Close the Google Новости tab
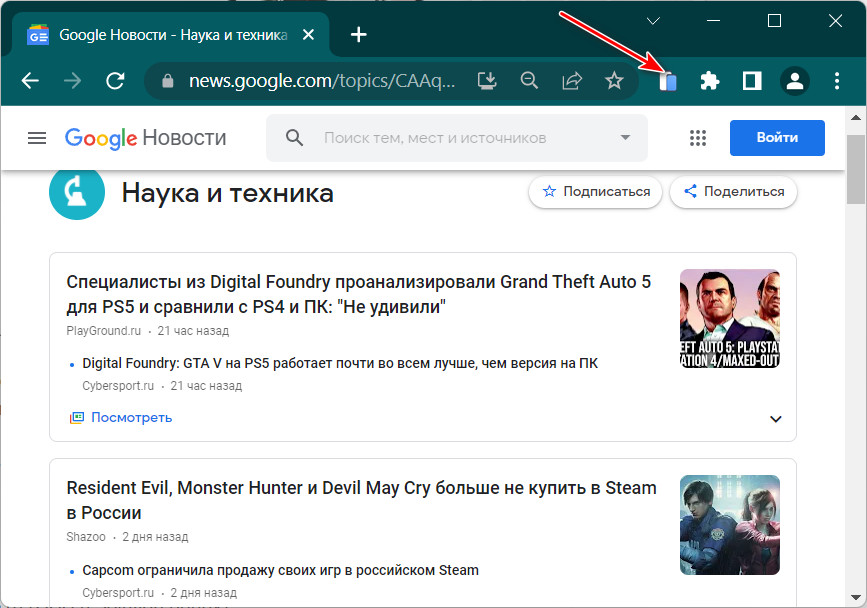 [309, 35]
